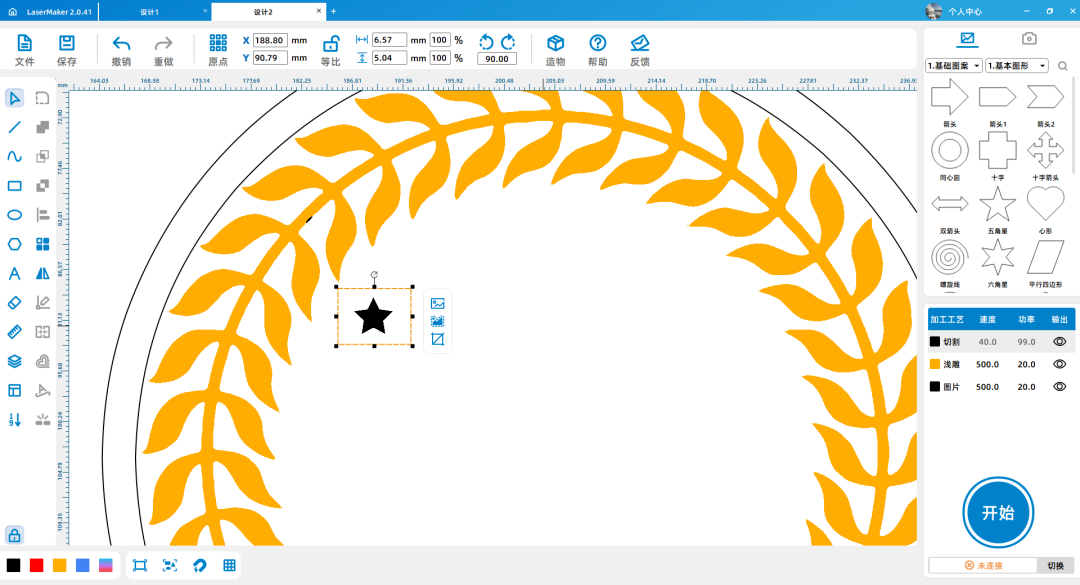Click the 撤销 undo icon
This screenshot has width=1080, height=585.
pyautogui.click(x=121, y=43)
